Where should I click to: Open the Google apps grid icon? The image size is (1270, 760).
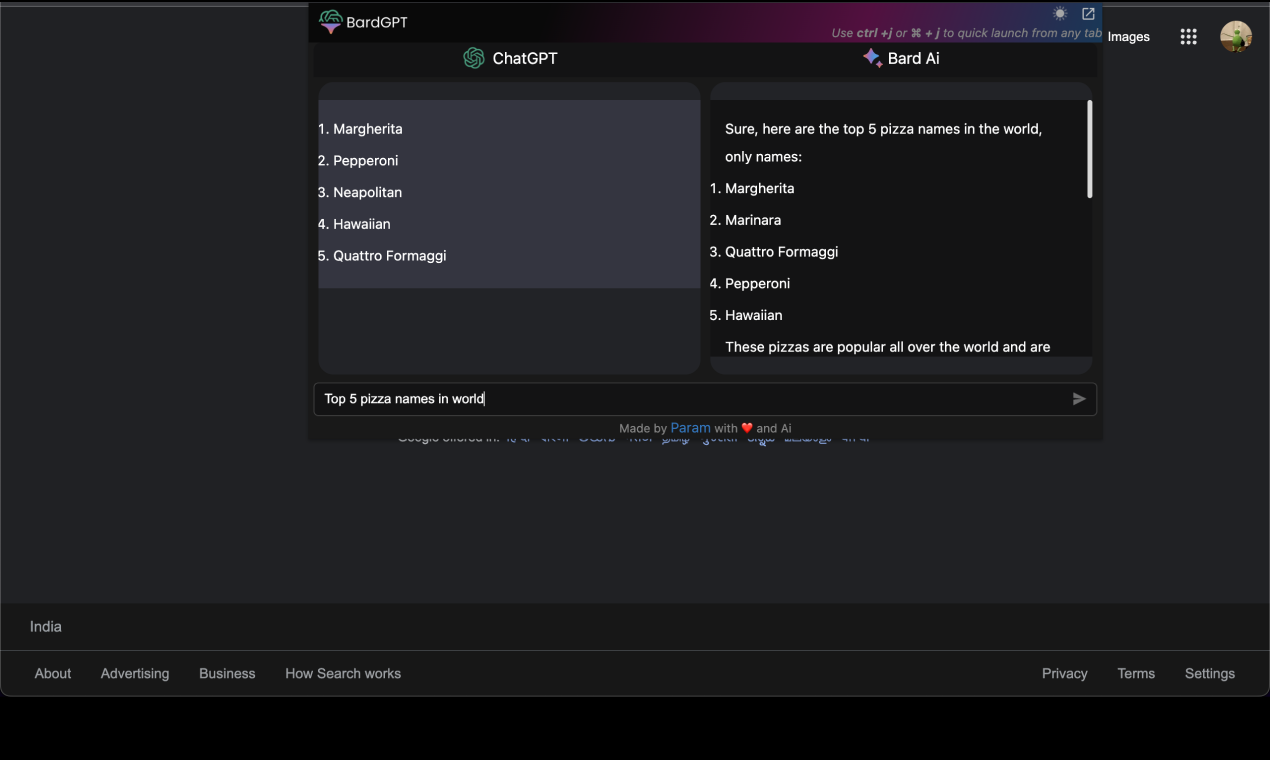(x=1188, y=37)
